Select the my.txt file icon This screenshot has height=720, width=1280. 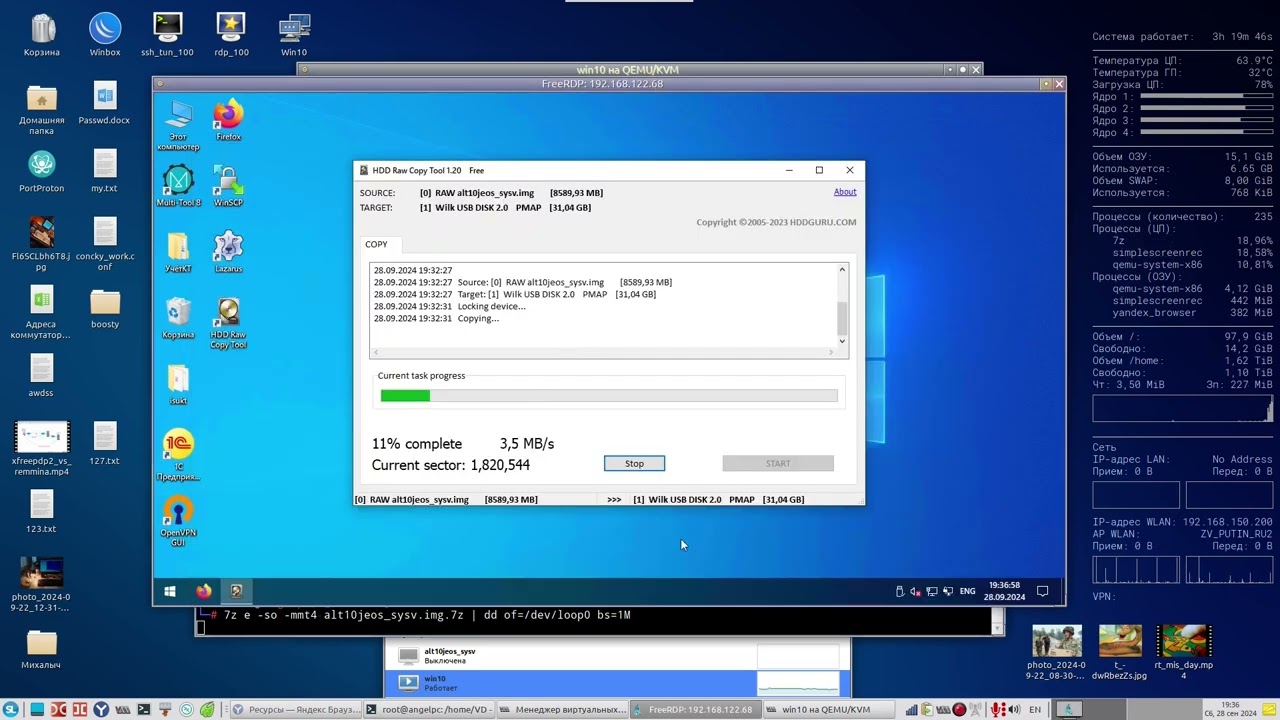(105, 171)
